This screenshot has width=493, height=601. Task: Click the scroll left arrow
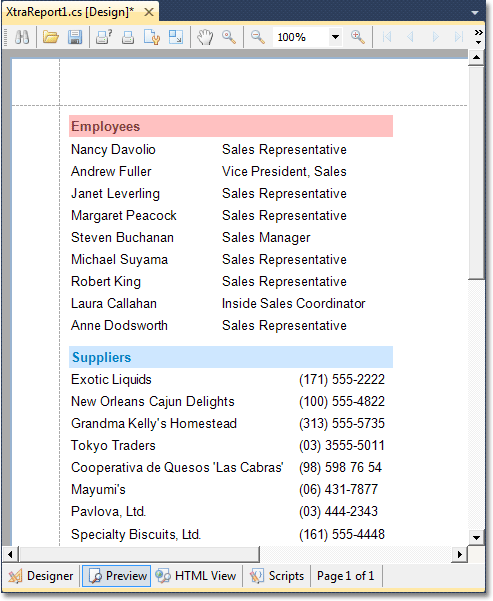click(x=10, y=554)
